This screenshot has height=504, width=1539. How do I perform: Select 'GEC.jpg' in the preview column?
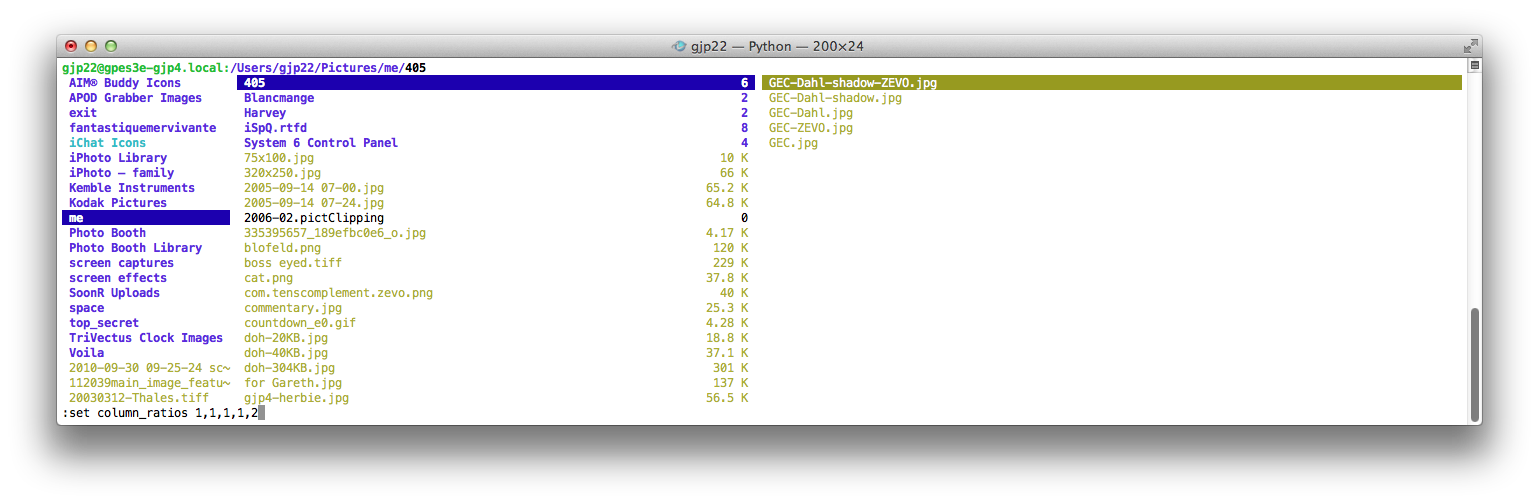pyautogui.click(x=793, y=143)
